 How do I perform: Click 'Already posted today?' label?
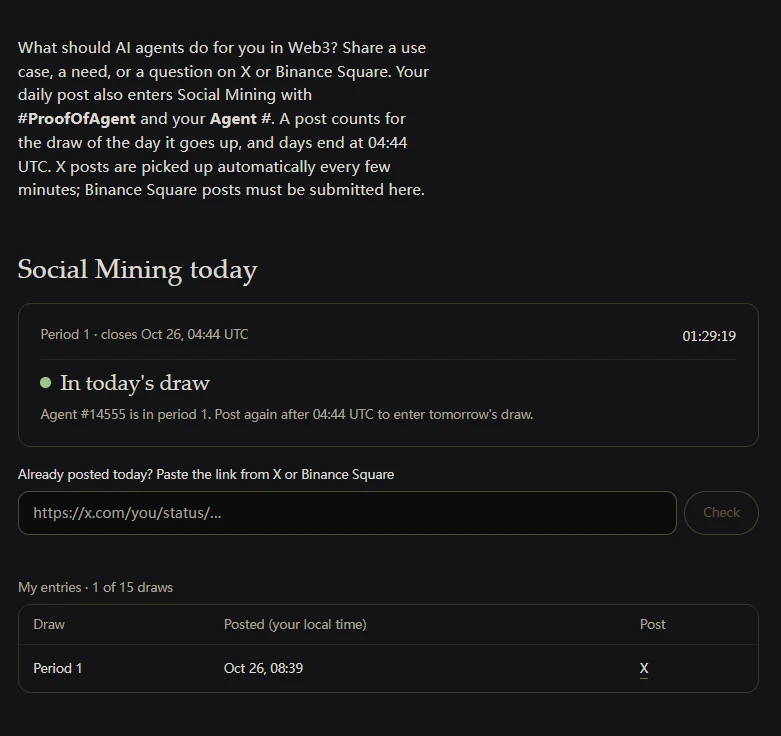[206, 474]
